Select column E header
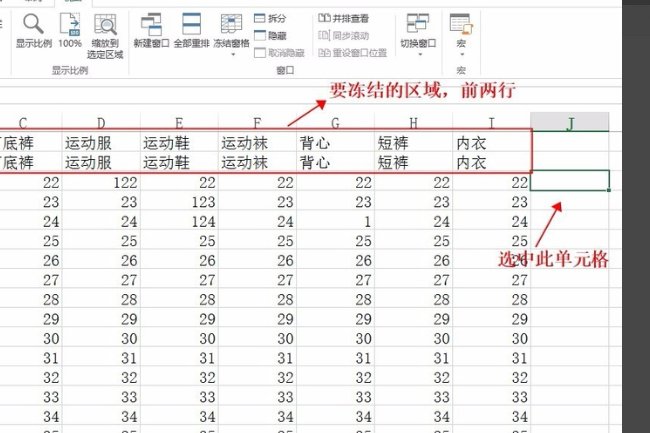650x433 pixels. pyautogui.click(x=179, y=123)
